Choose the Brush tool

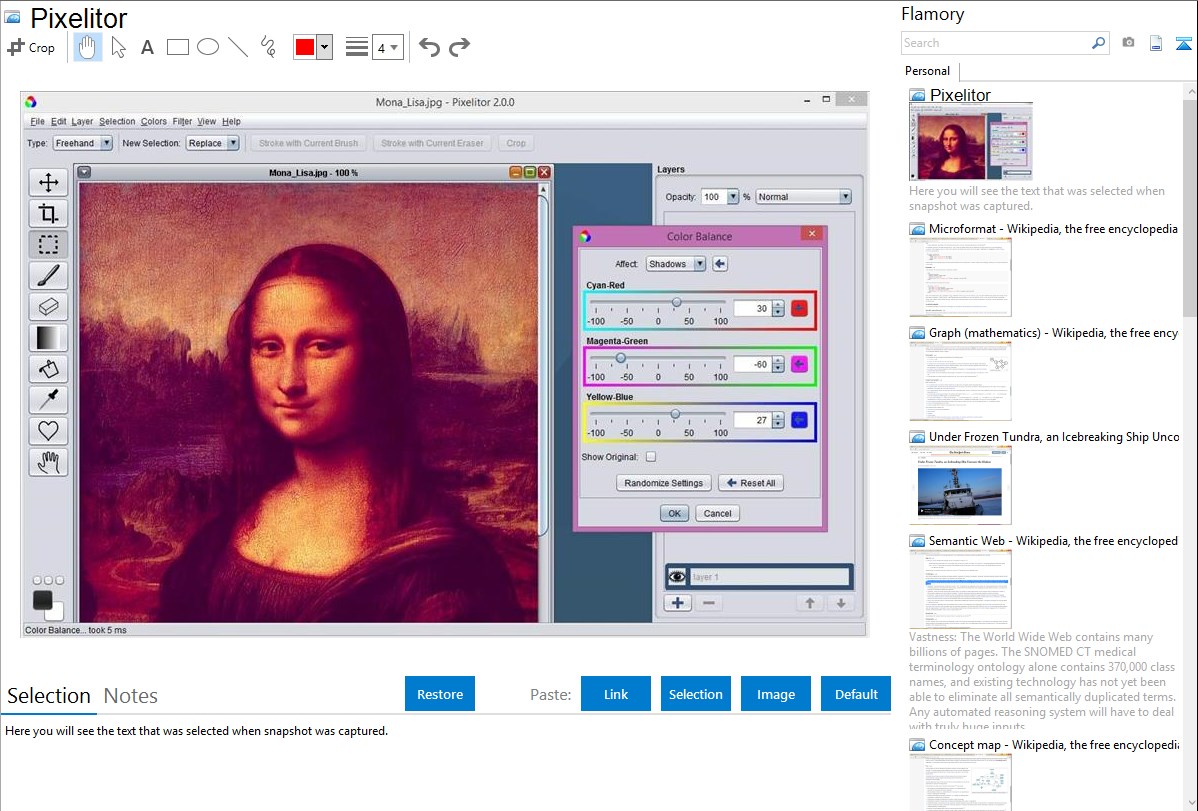(x=48, y=275)
